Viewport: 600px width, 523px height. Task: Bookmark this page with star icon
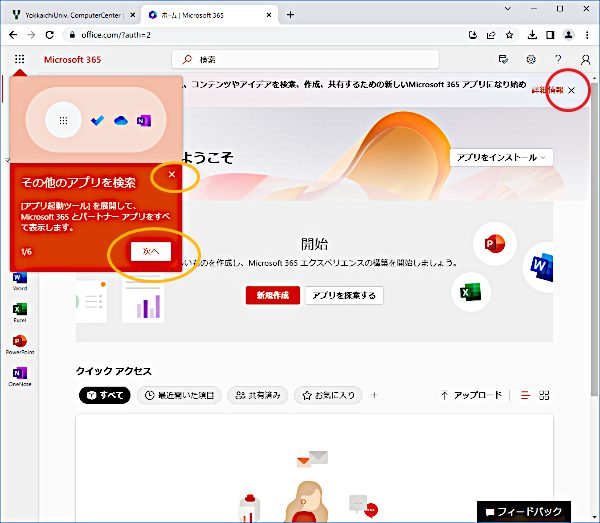coord(509,35)
